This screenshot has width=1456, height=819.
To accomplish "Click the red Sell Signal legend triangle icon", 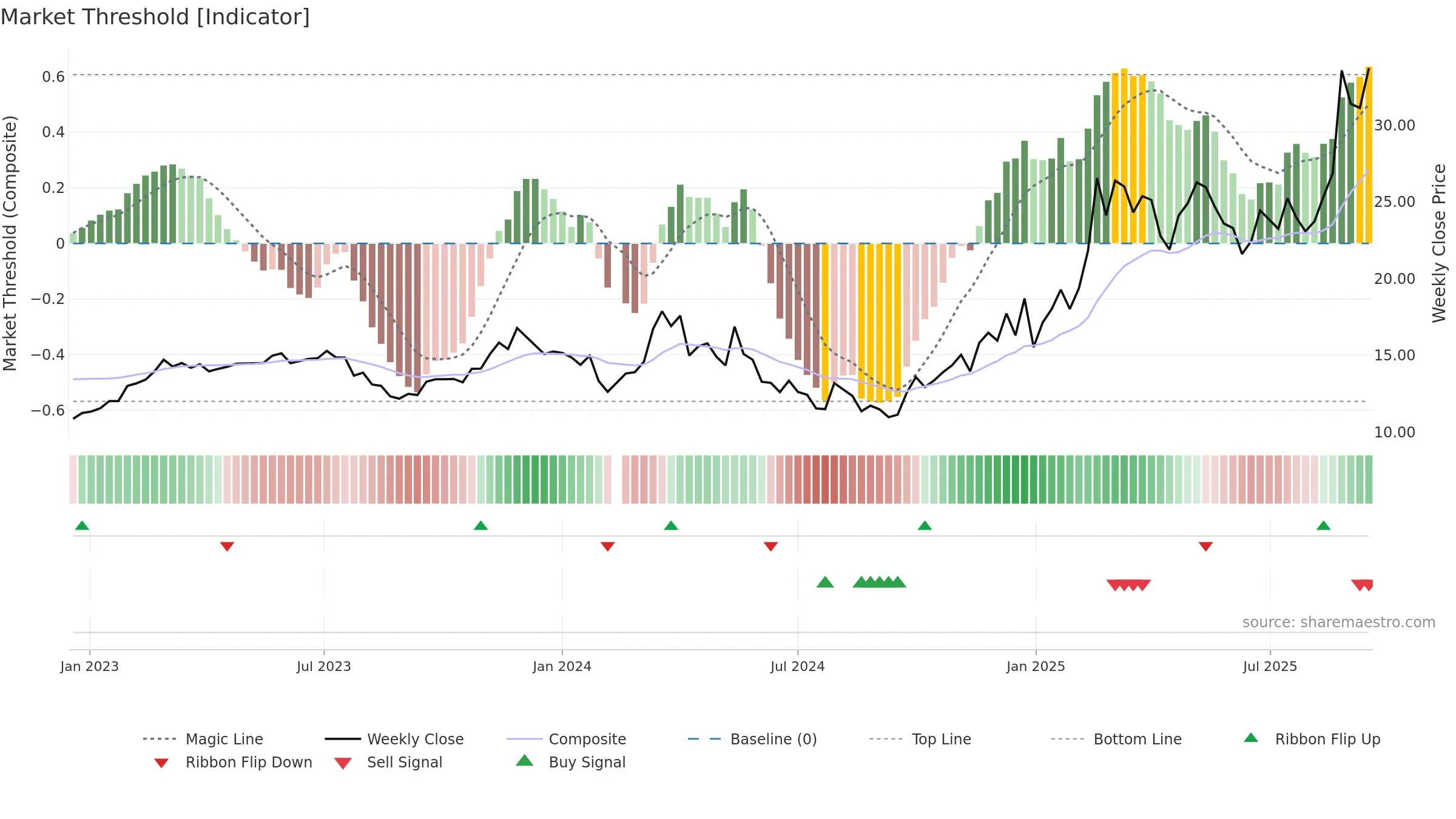I will click(x=343, y=763).
